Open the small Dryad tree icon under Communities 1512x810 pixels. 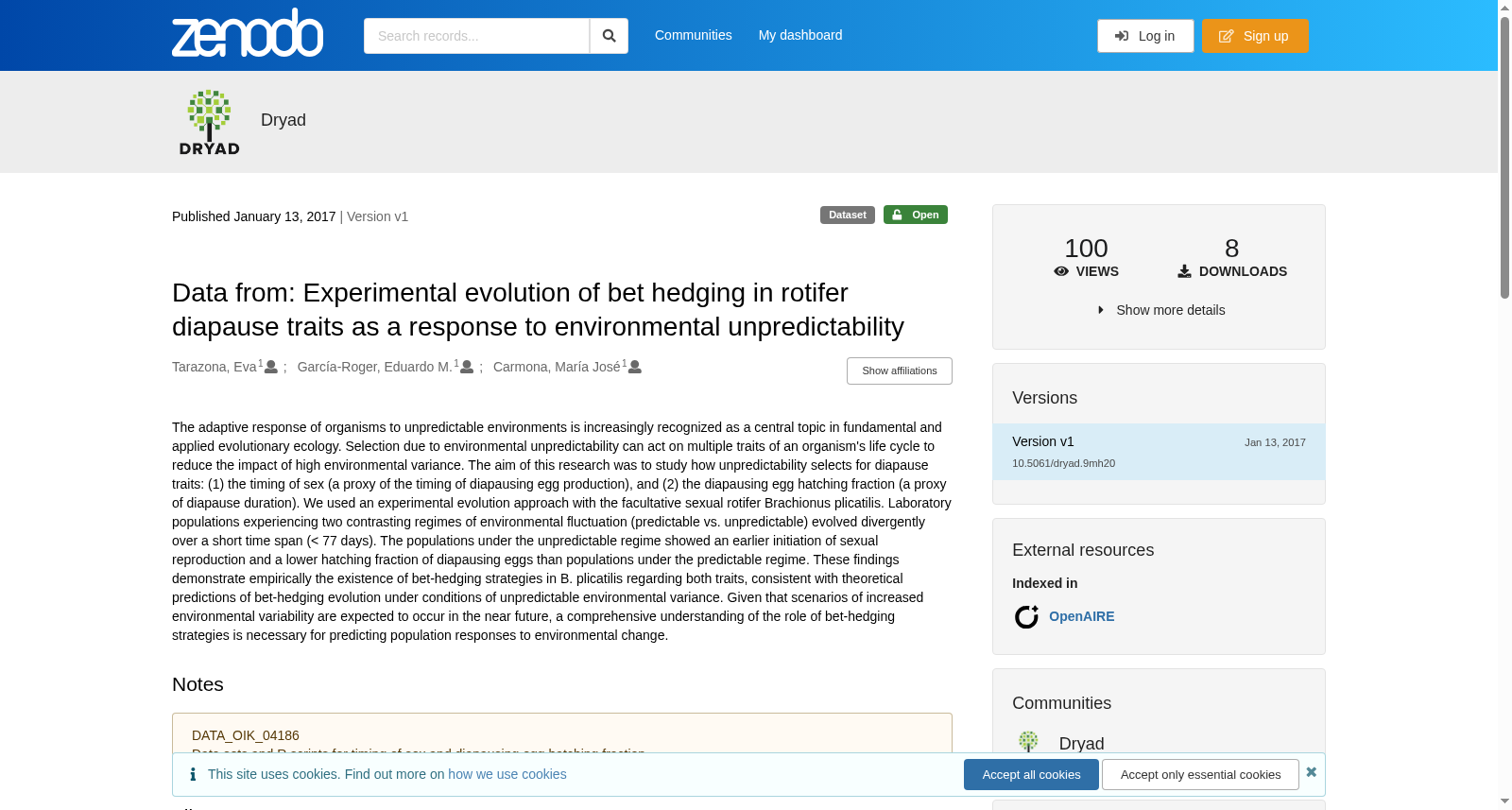1028,742
